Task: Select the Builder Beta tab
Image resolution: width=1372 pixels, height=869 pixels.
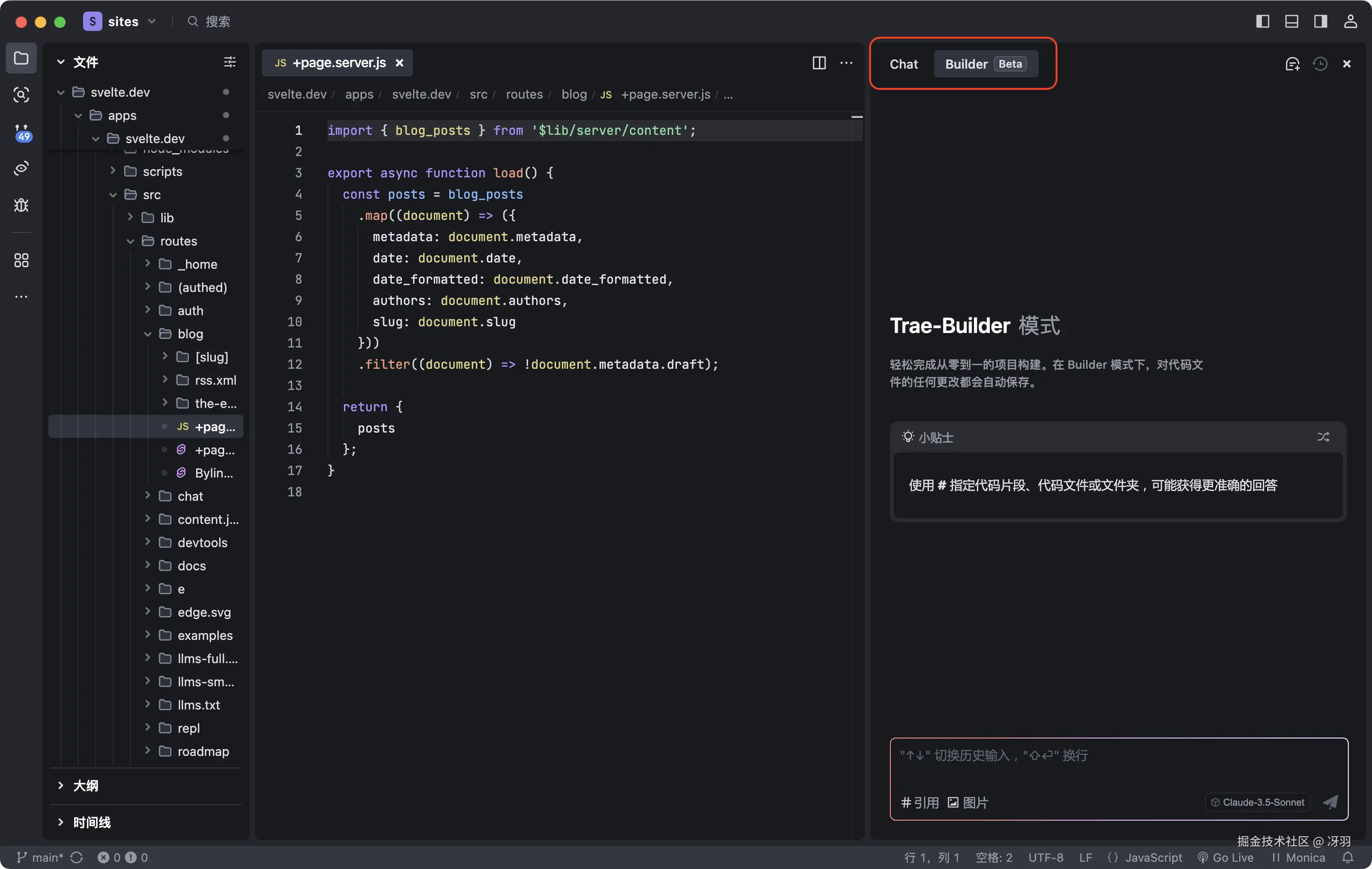Action: coord(985,64)
